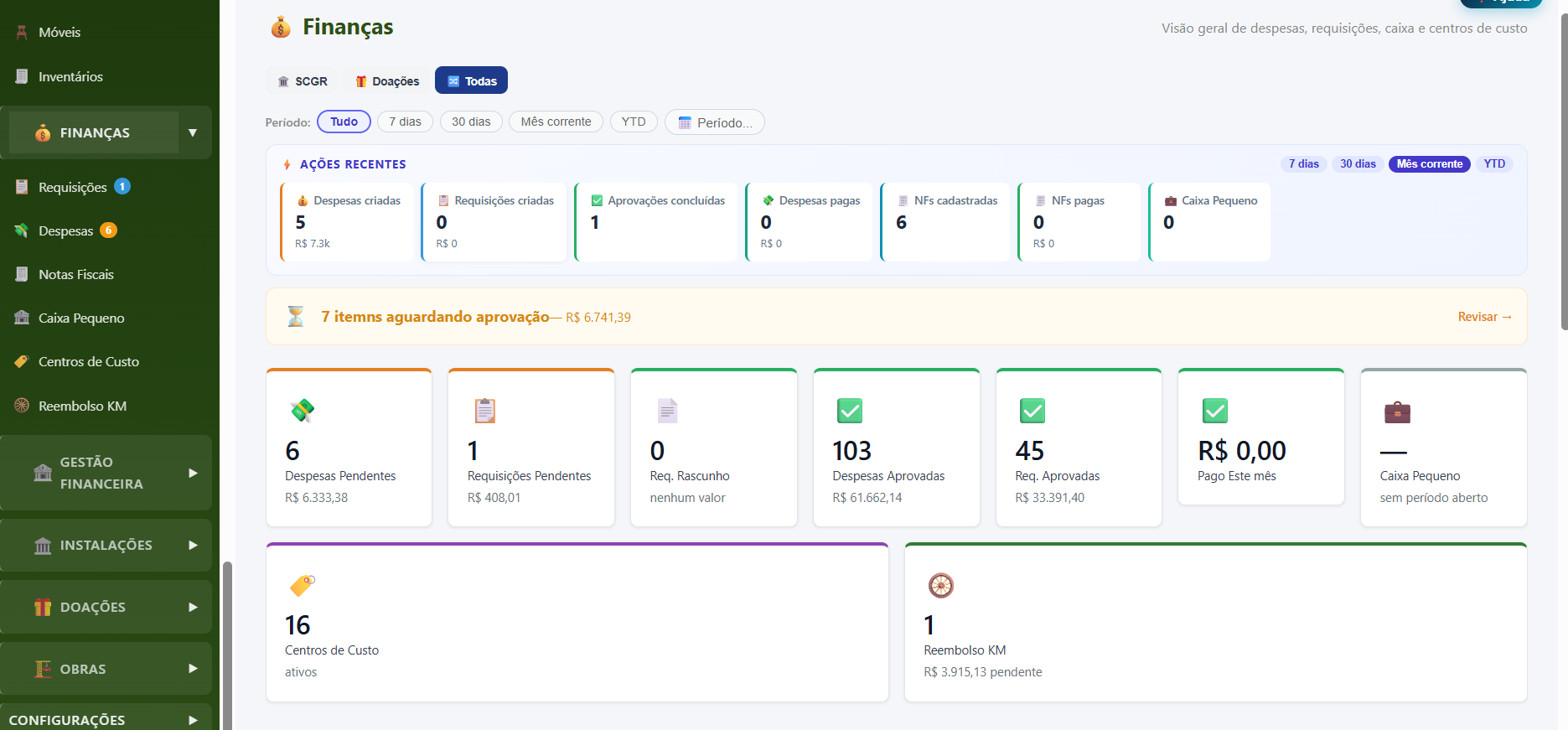The height and width of the screenshot is (730, 1568).
Task: Click the tag icon on Centros de Custo card
Action: pyautogui.click(x=302, y=585)
